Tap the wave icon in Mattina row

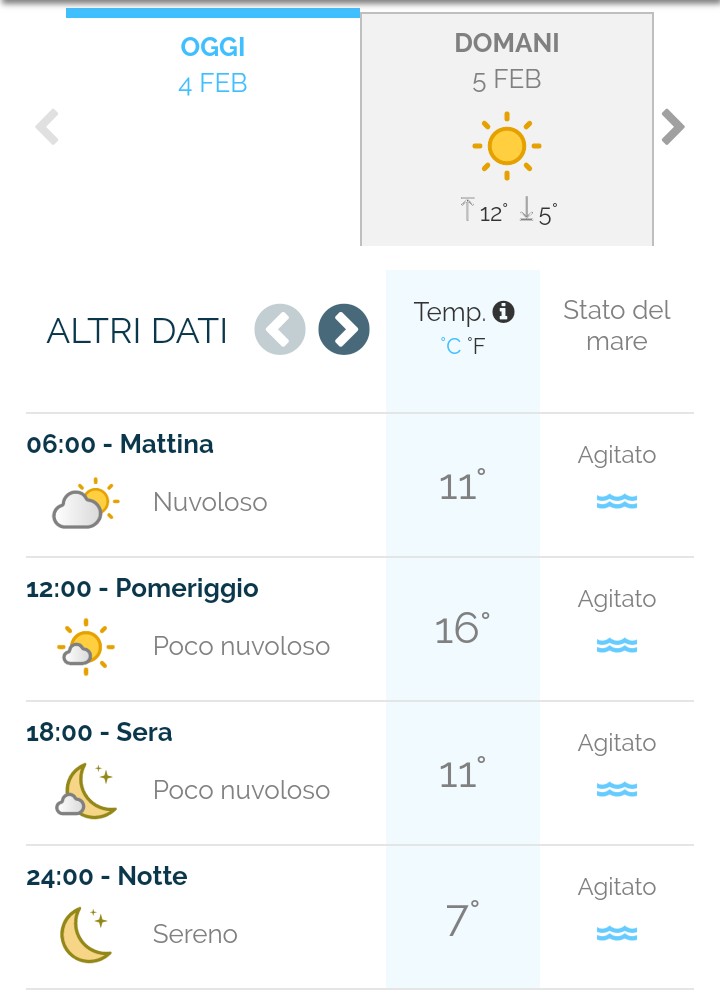tap(617, 501)
